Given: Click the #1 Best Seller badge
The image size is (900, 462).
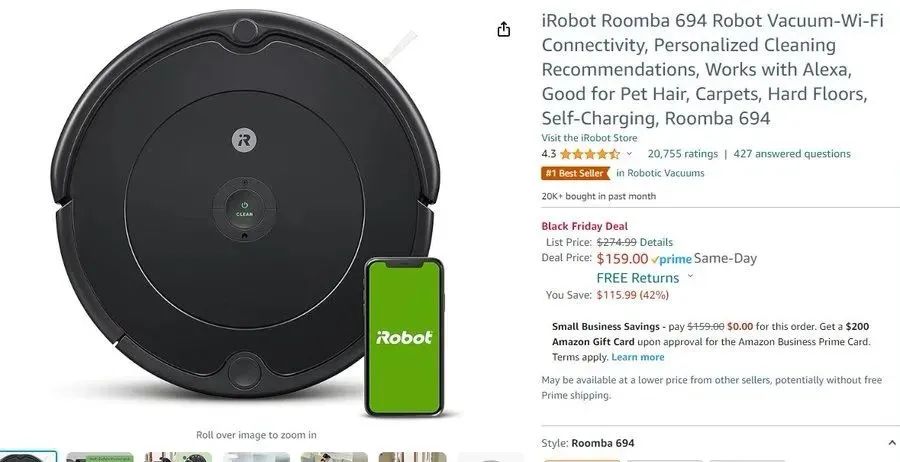Looking at the screenshot, I should point(575,173).
